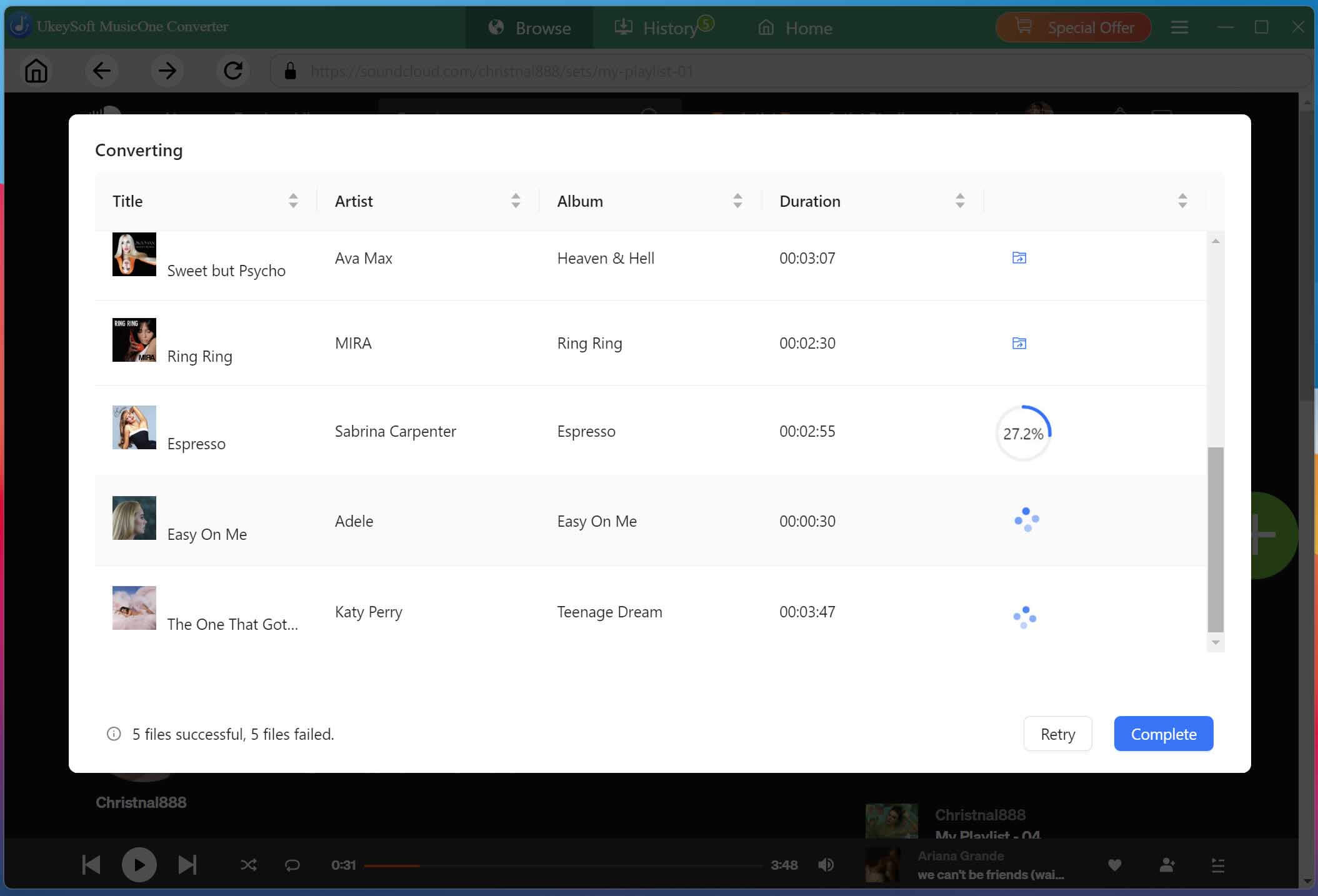
Task: Click the Sweet but Psycho album cover
Action: 134,254
